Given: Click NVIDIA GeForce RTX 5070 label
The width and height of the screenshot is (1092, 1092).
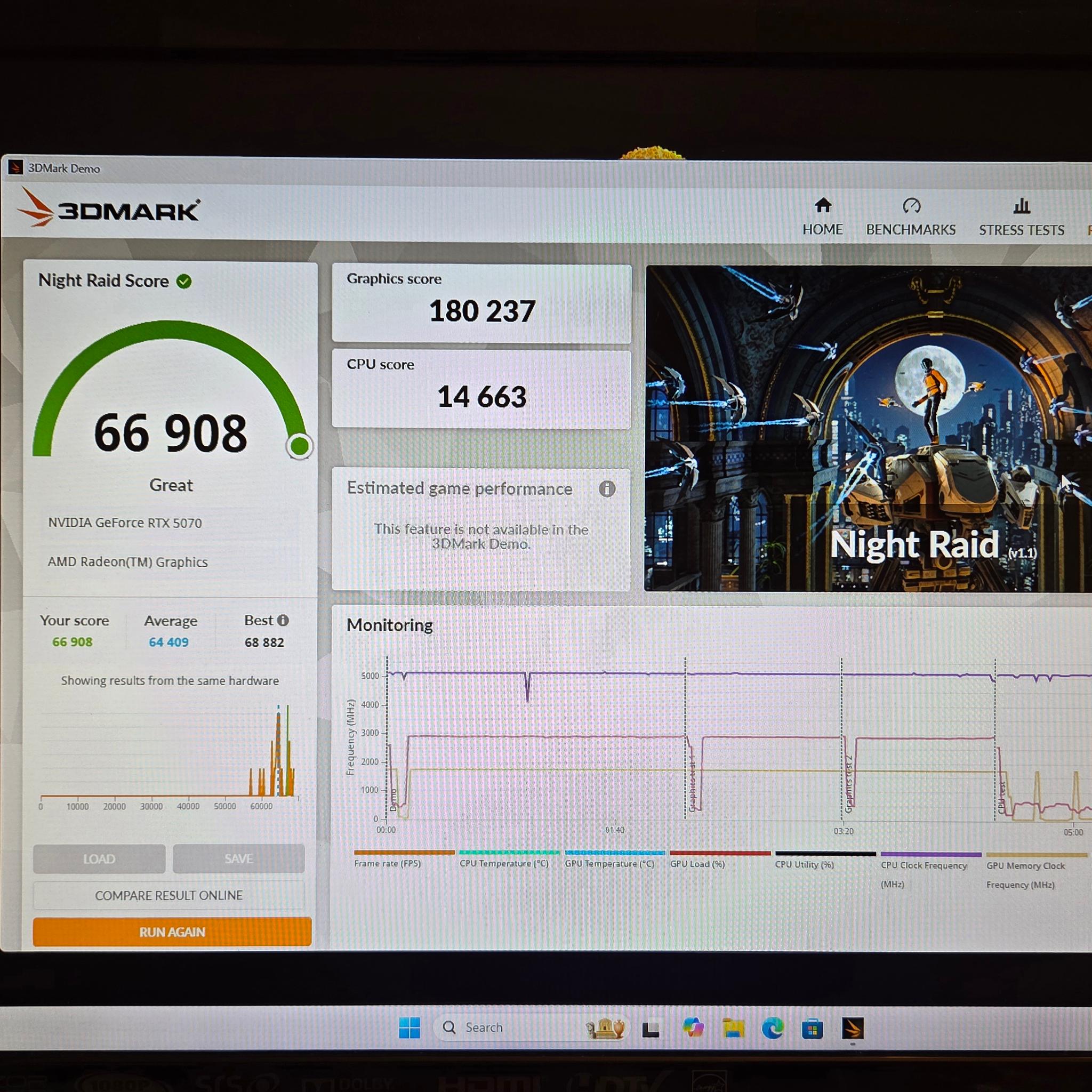Looking at the screenshot, I should 124,523.
